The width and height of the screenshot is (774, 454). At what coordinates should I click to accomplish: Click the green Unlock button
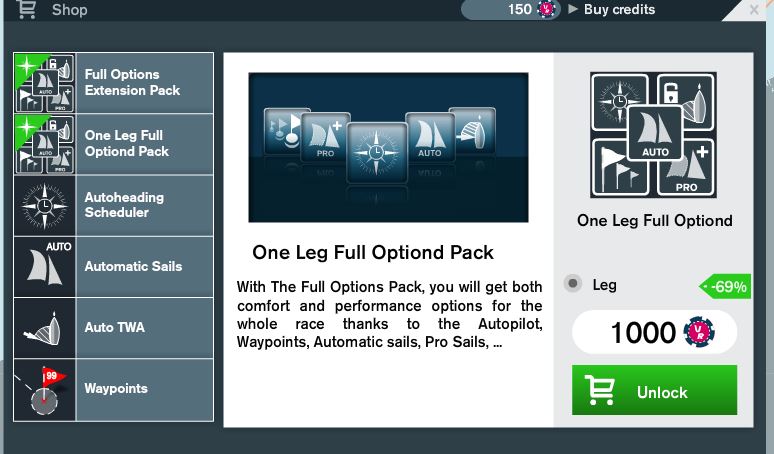tap(654, 390)
